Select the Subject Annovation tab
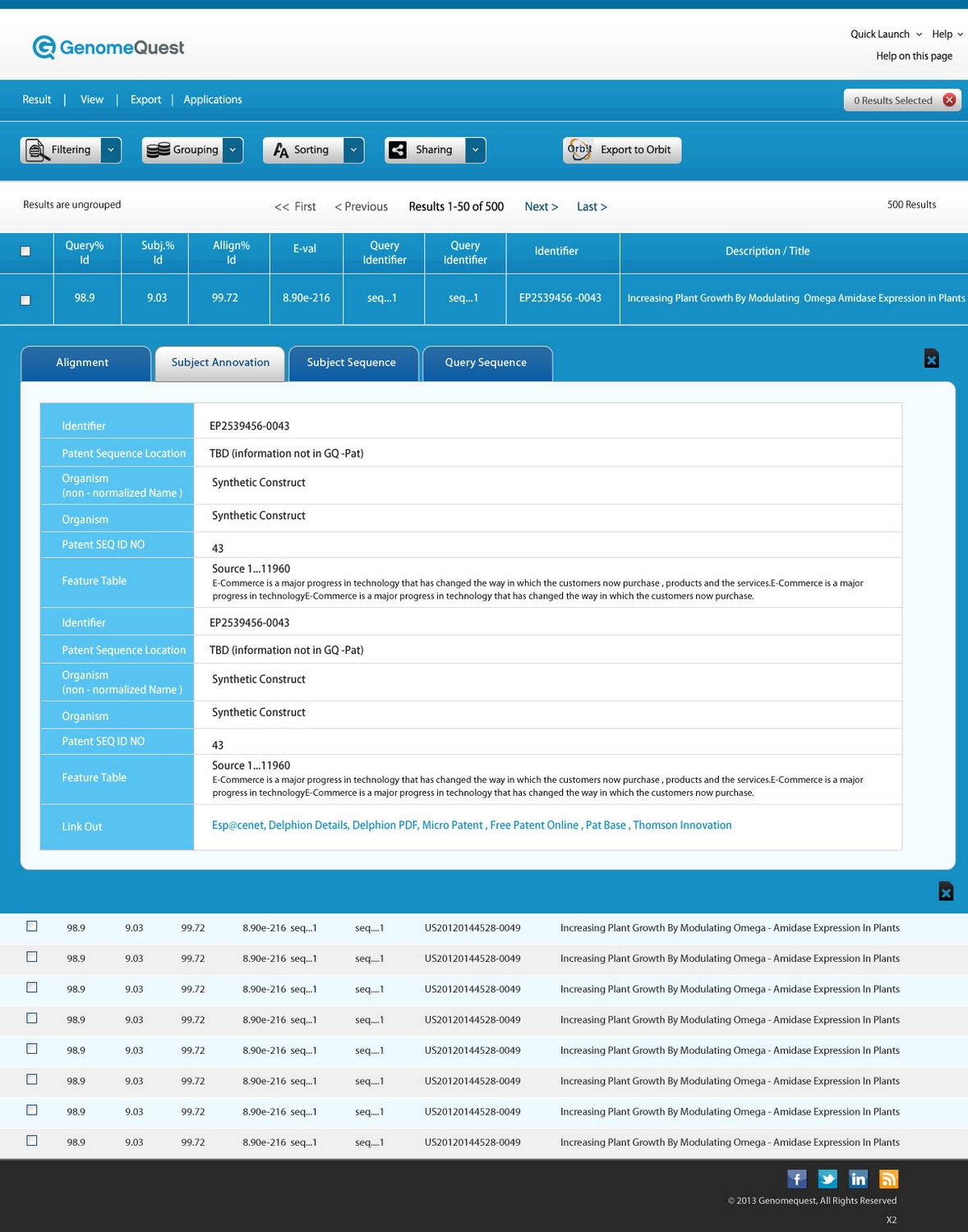The width and height of the screenshot is (968, 1232). [x=220, y=364]
